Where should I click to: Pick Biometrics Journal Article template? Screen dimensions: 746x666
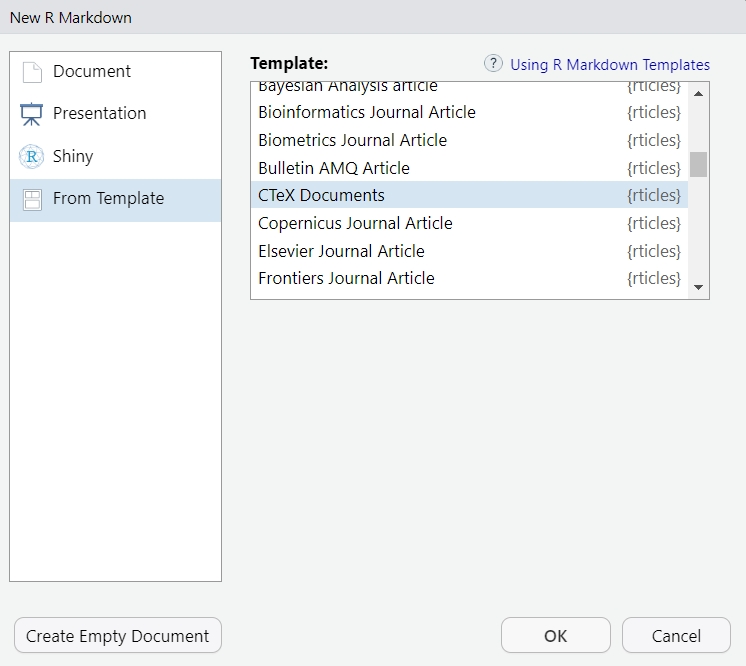click(469, 140)
